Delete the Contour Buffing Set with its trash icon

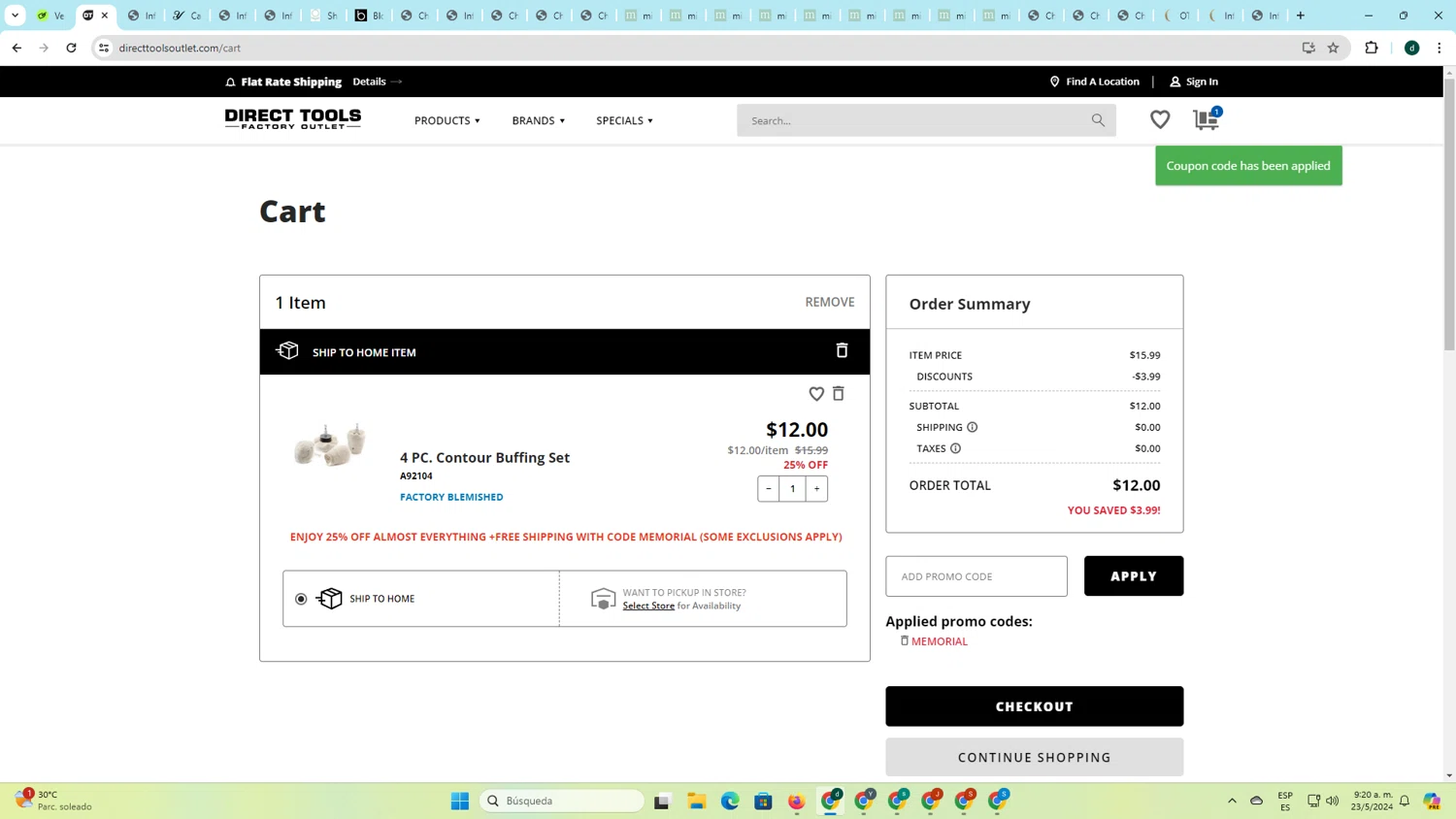839,393
